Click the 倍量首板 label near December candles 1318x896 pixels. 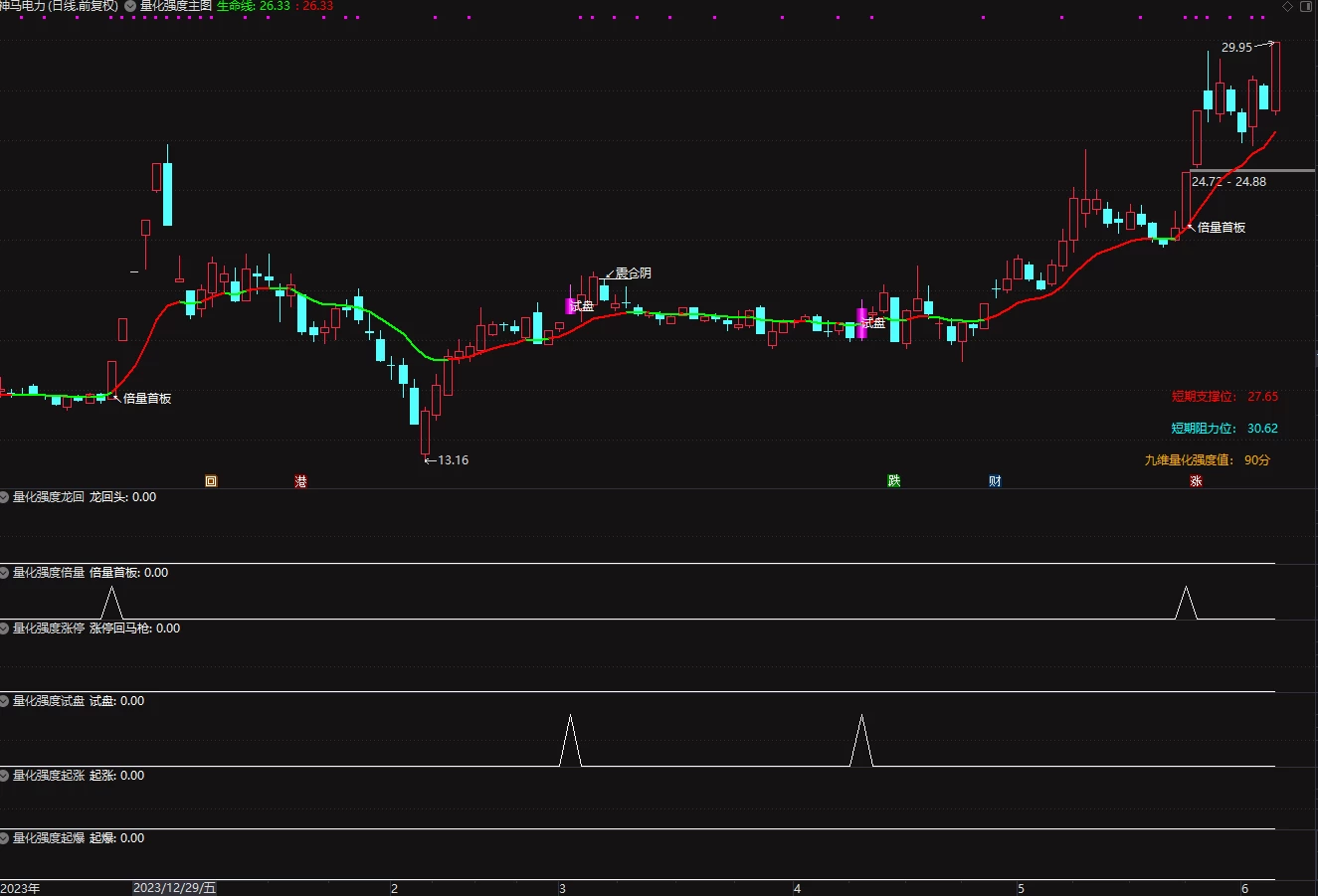pos(147,399)
